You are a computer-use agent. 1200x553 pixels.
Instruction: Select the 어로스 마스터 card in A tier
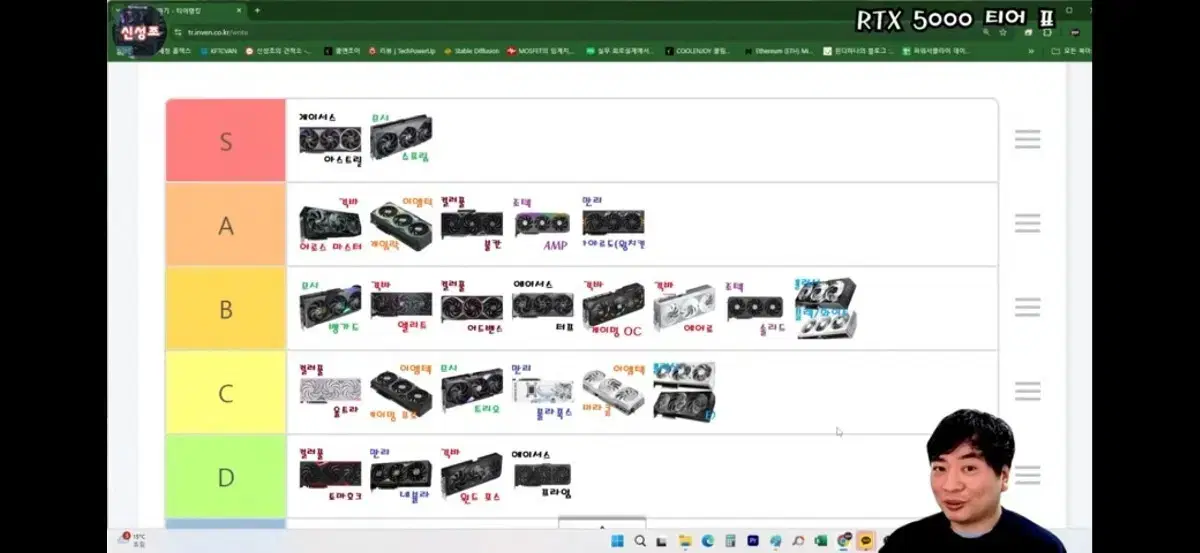[x=331, y=223]
